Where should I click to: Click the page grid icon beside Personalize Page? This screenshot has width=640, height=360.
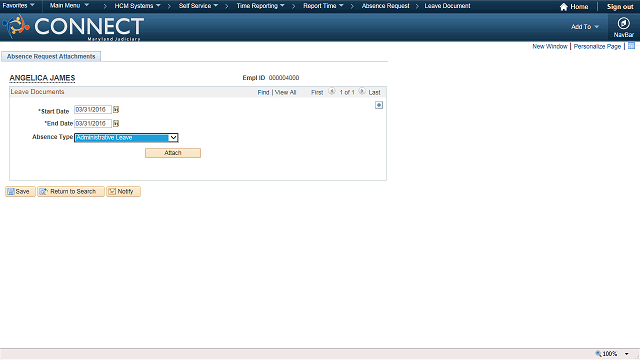[631, 46]
